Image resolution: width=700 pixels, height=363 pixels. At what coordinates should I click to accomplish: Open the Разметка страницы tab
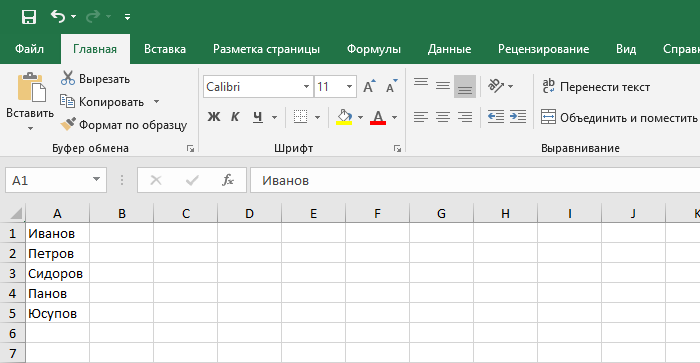[266, 49]
